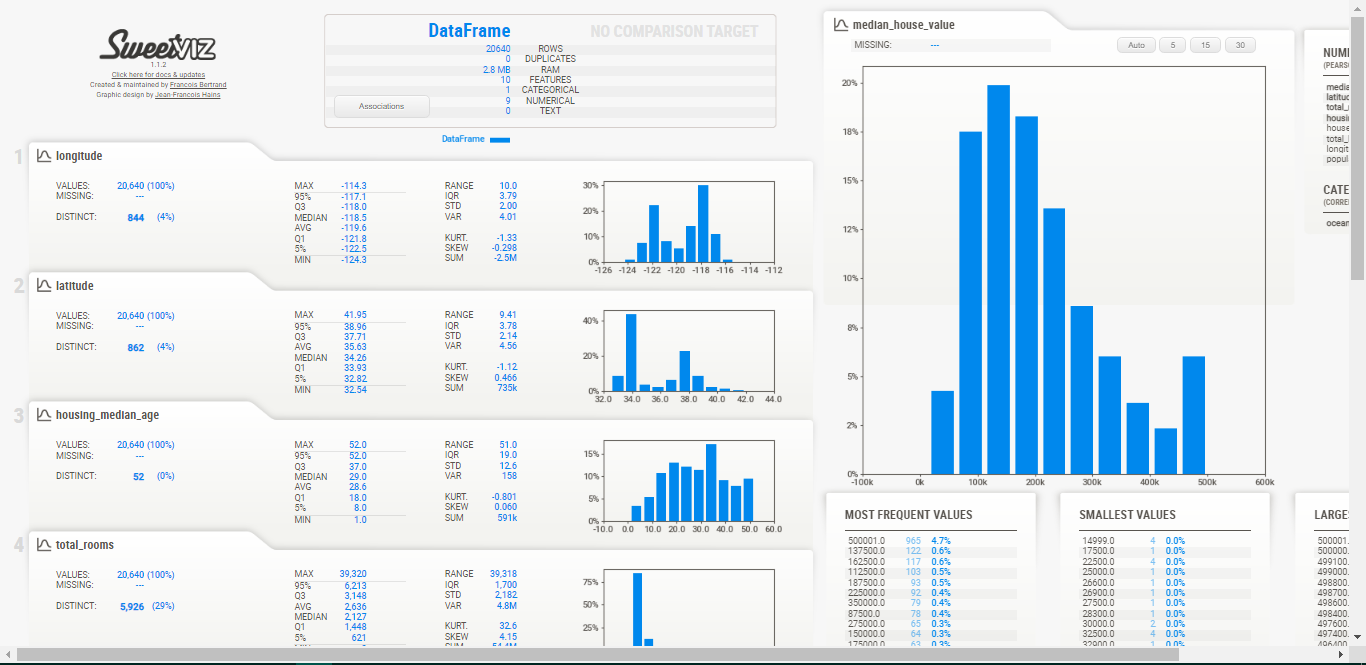1366x665 pixels.
Task: Click the horizontal scrollbar right arrow
Action: pyautogui.click(x=1341, y=655)
